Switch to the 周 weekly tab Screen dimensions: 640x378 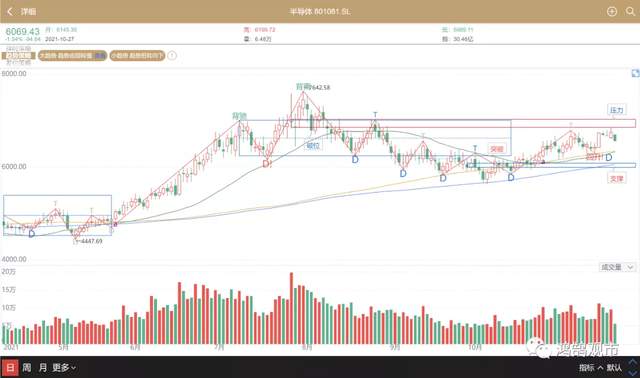(x=27, y=367)
